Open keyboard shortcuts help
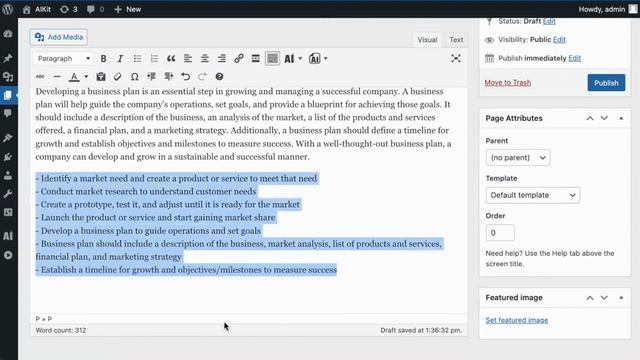Screen dimensions: 640x360 tap(219, 77)
